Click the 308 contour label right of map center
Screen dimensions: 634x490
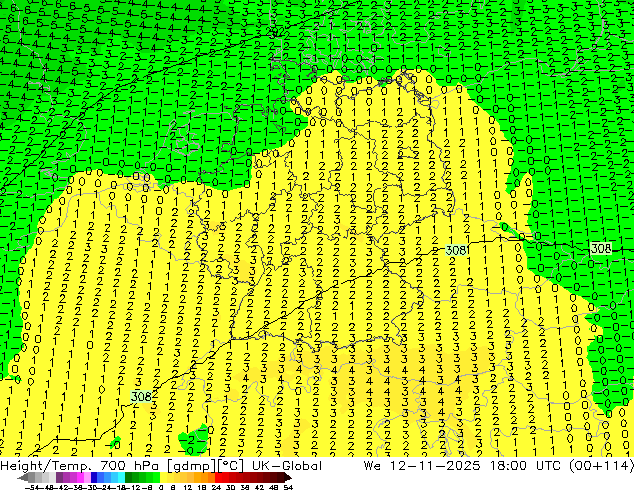click(x=456, y=250)
